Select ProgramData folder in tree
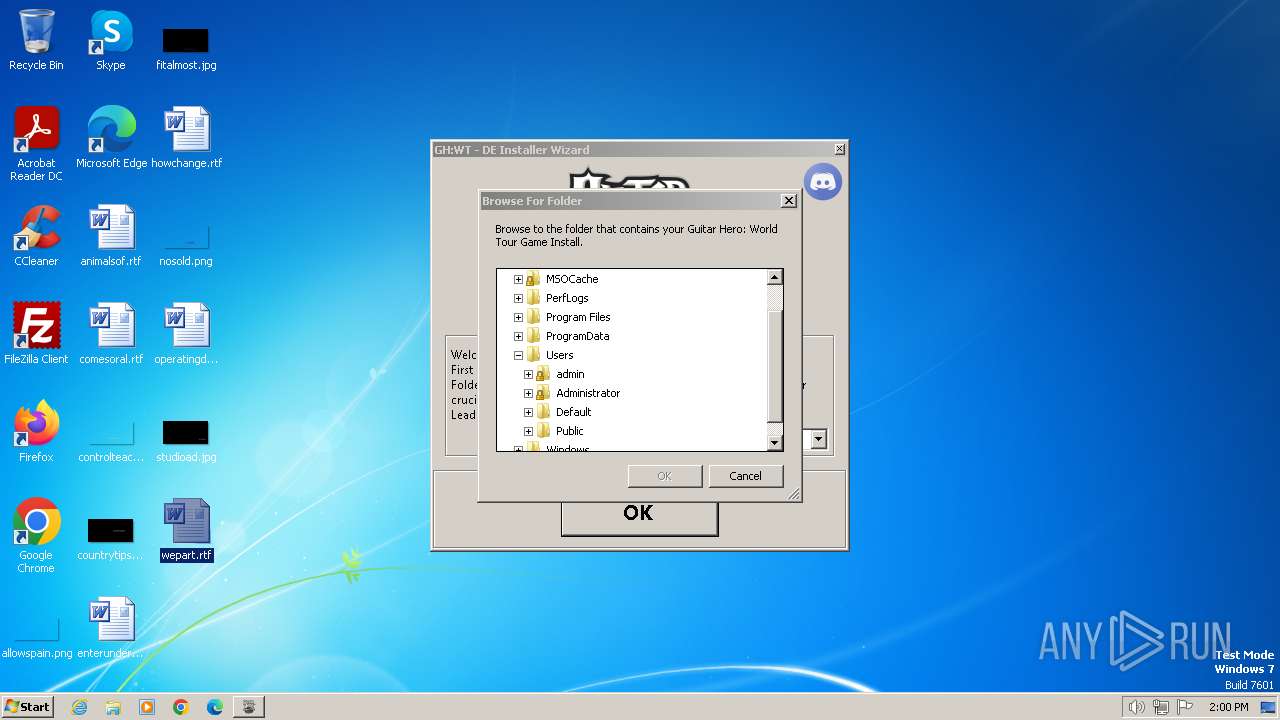Screen dimensions: 1280x720 click(577, 336)
